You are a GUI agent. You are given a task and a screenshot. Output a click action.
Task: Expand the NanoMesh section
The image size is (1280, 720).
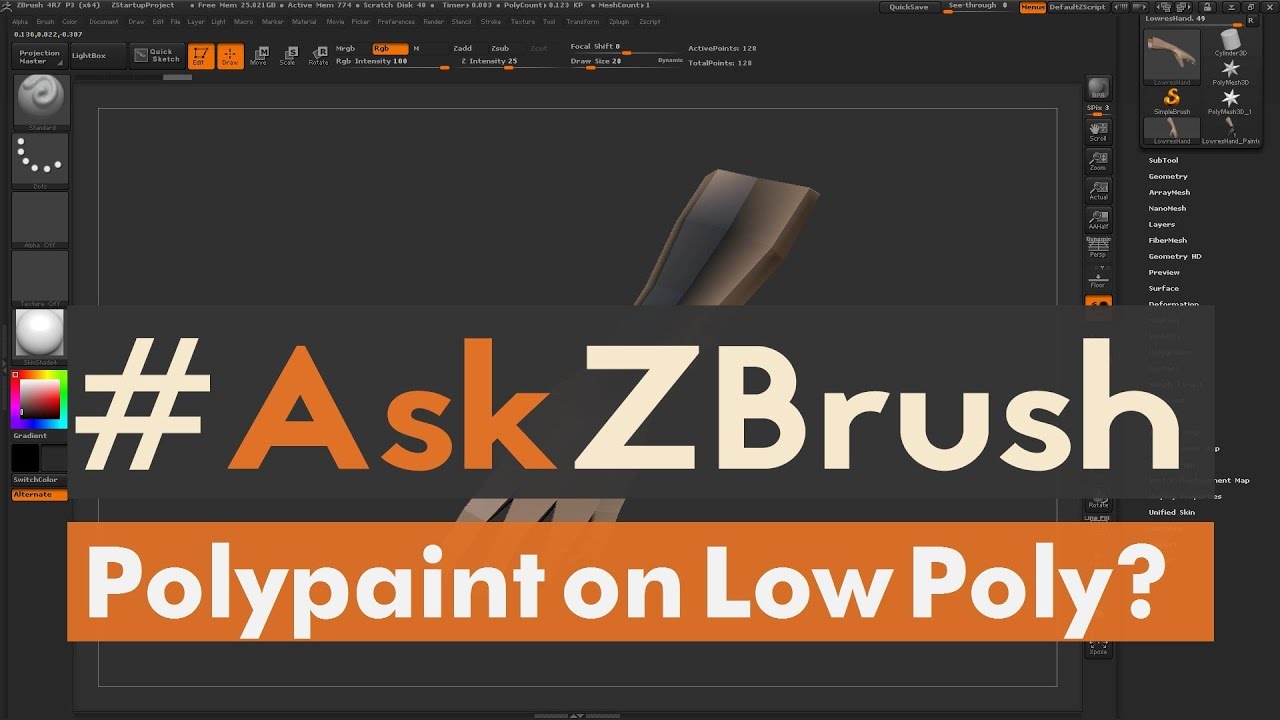tap(1167, 208)
